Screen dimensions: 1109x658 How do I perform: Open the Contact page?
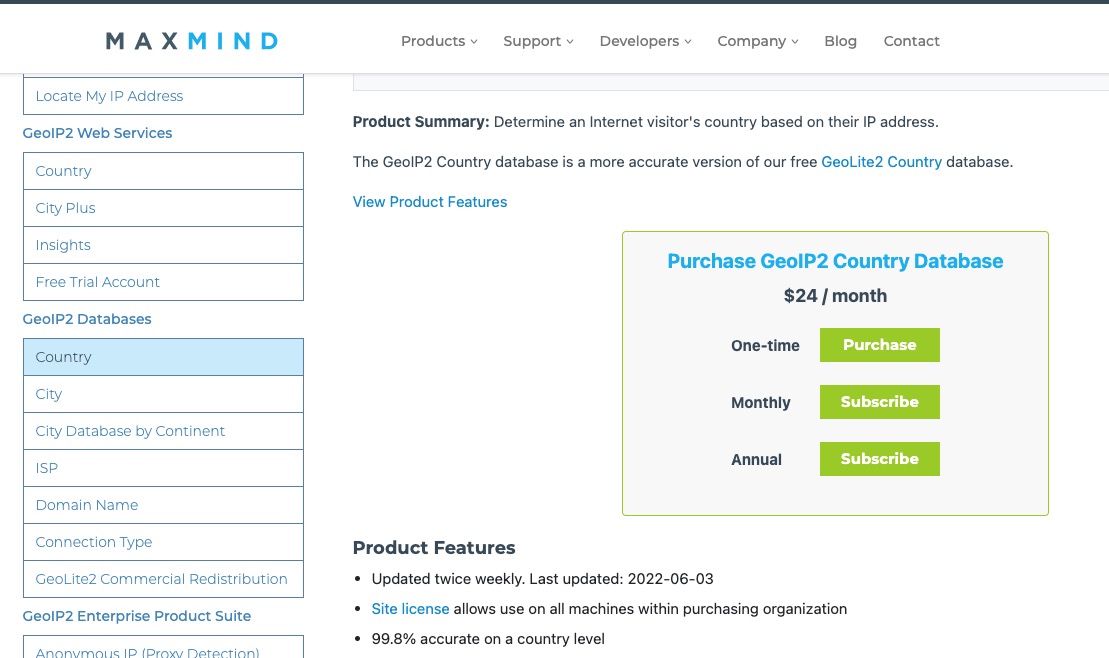point(911,41)
